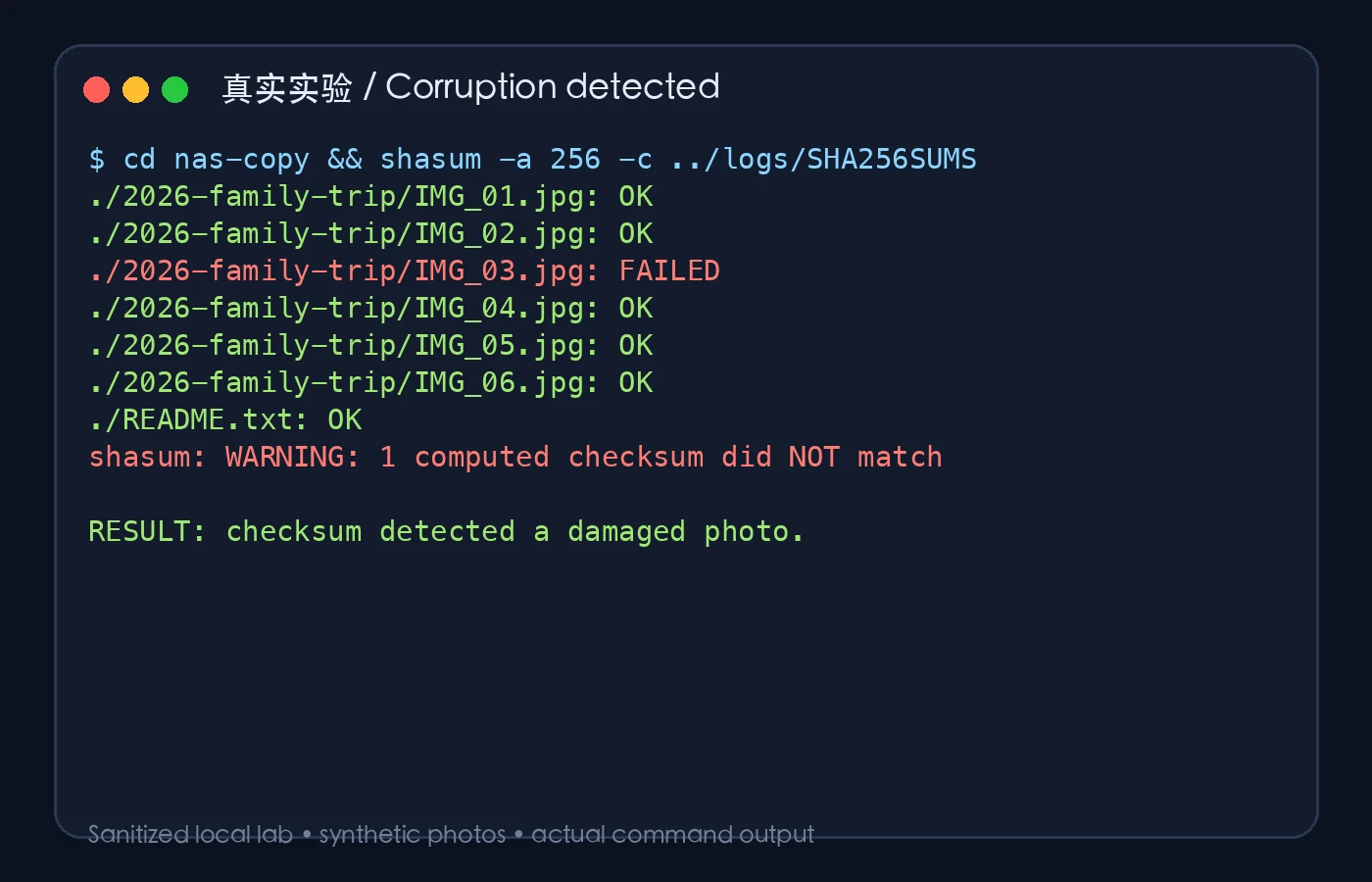This screenshot has height=882, width=1372.
Task: Click the 'did NOT match' text
Action: [x=832, y=457]
